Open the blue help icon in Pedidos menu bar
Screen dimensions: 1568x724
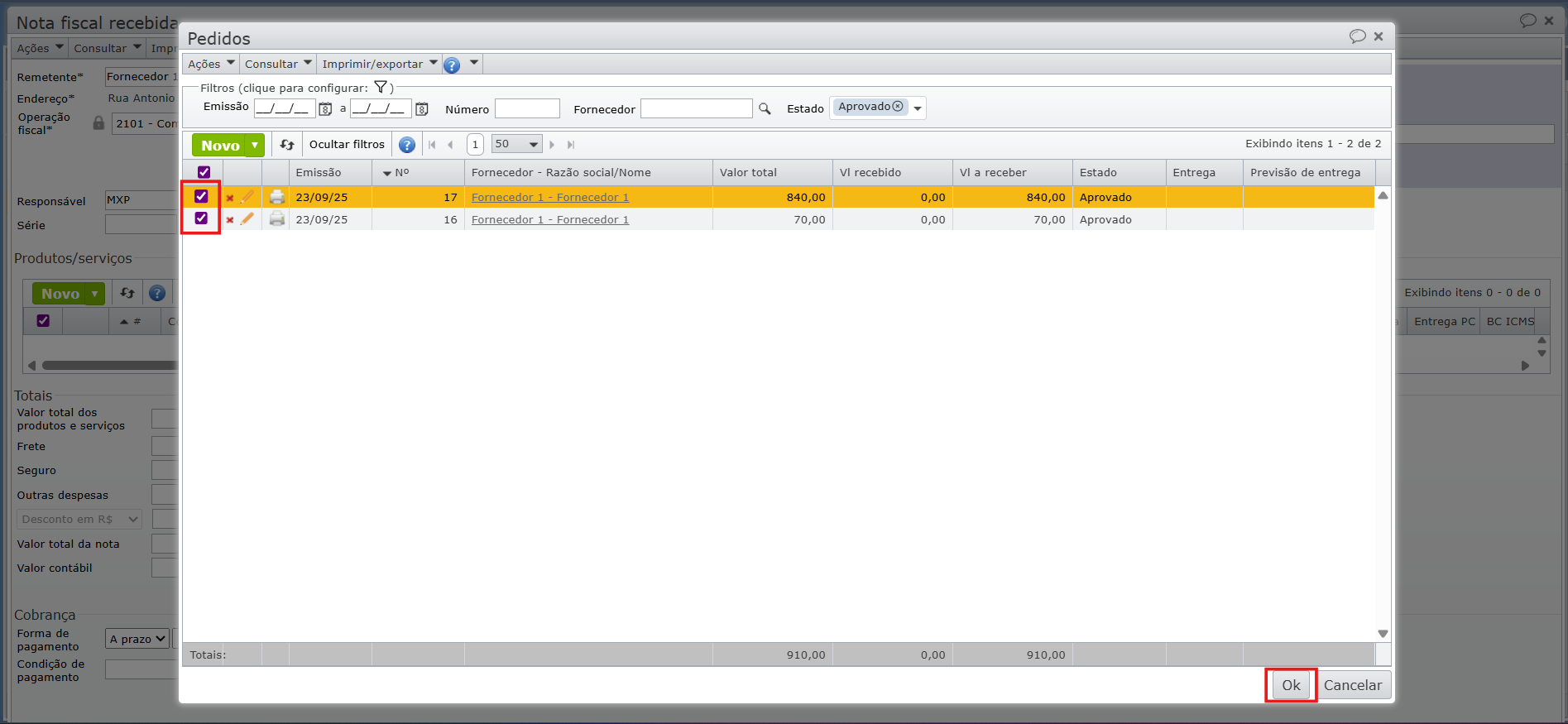point(452,65)
